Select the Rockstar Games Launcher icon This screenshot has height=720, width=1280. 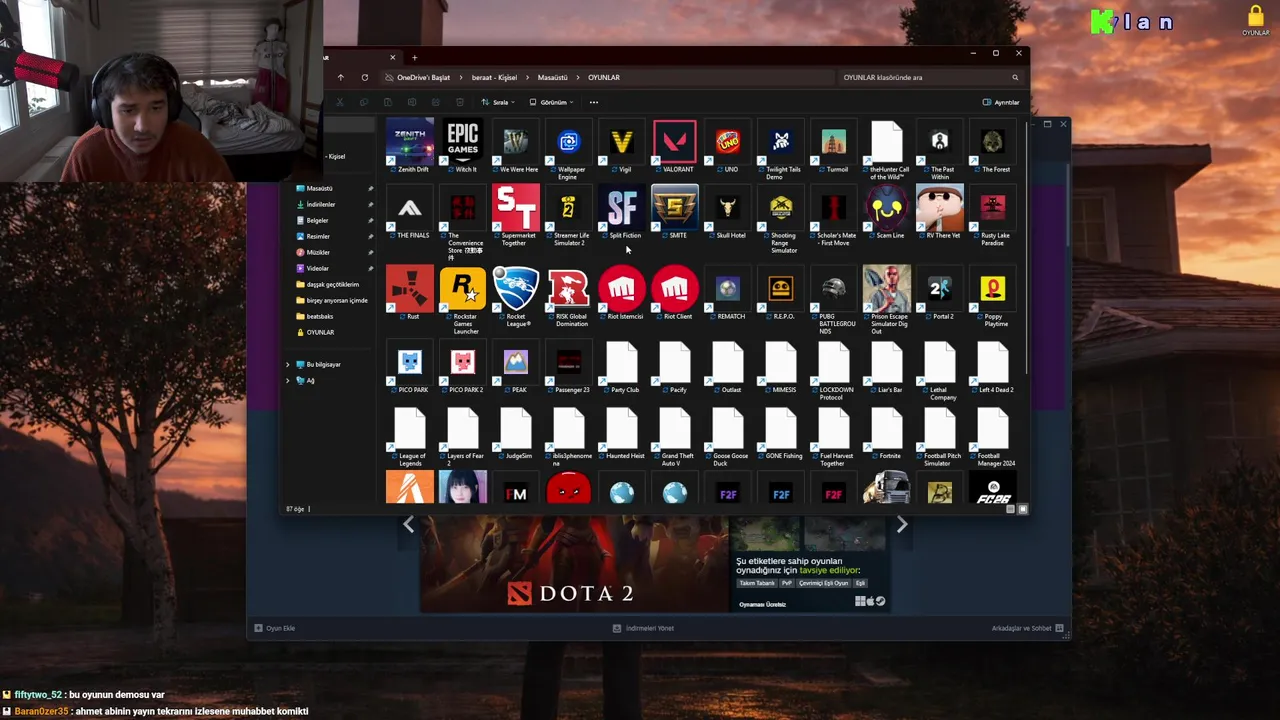[463, 300]
